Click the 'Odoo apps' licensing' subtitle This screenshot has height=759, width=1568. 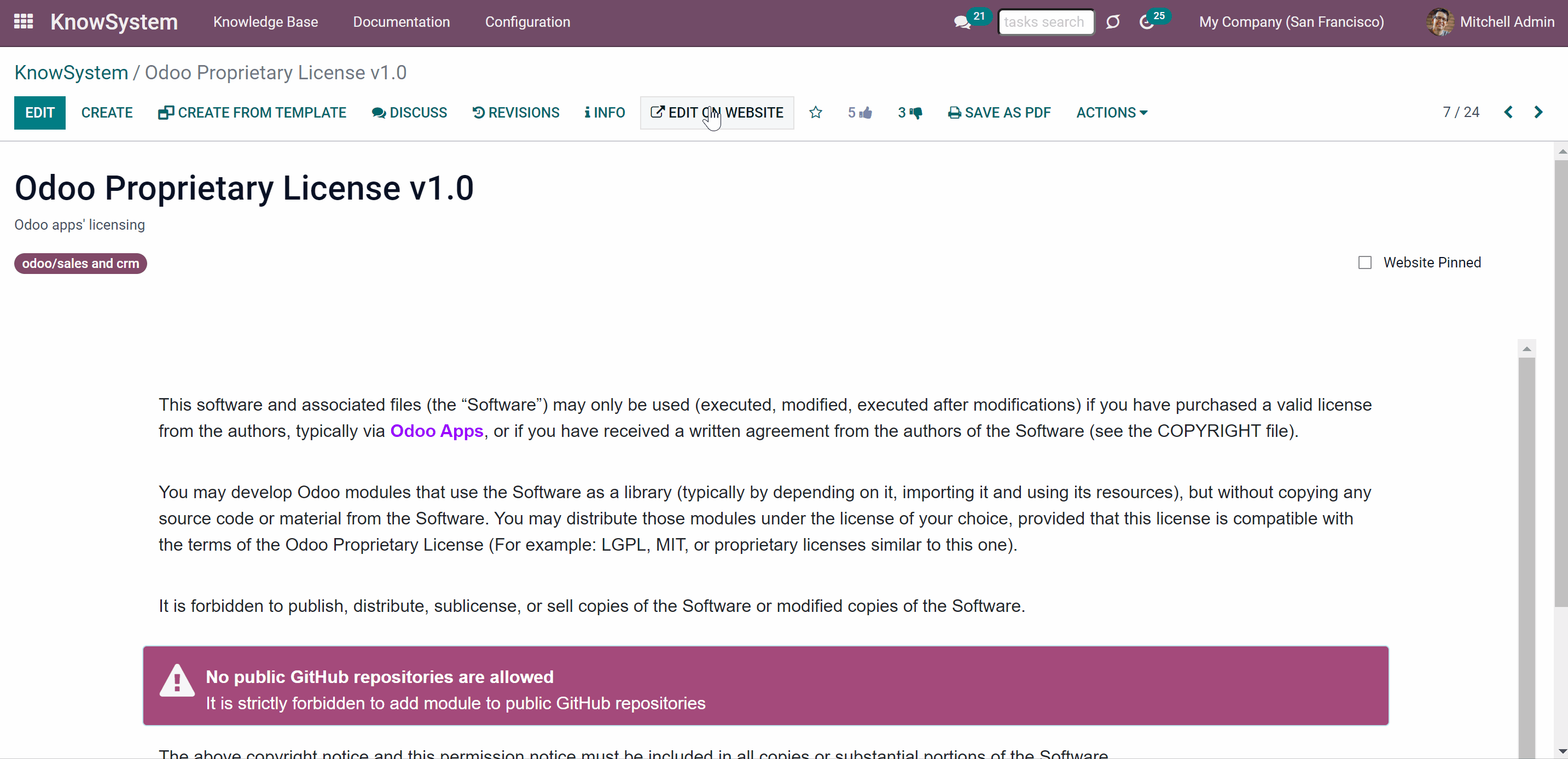pos(80,225)
